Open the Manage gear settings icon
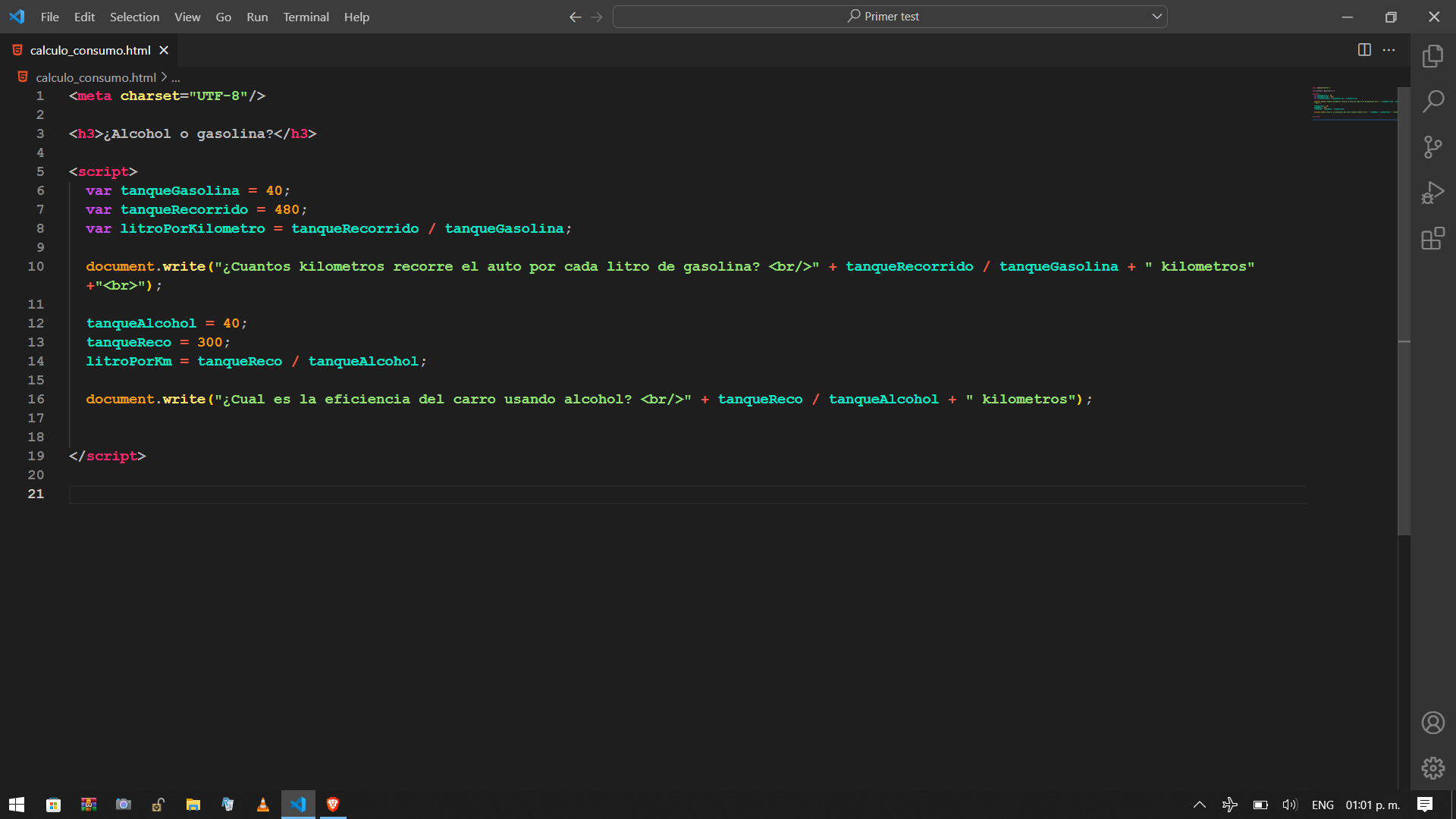 click(x=1432, y=768)
